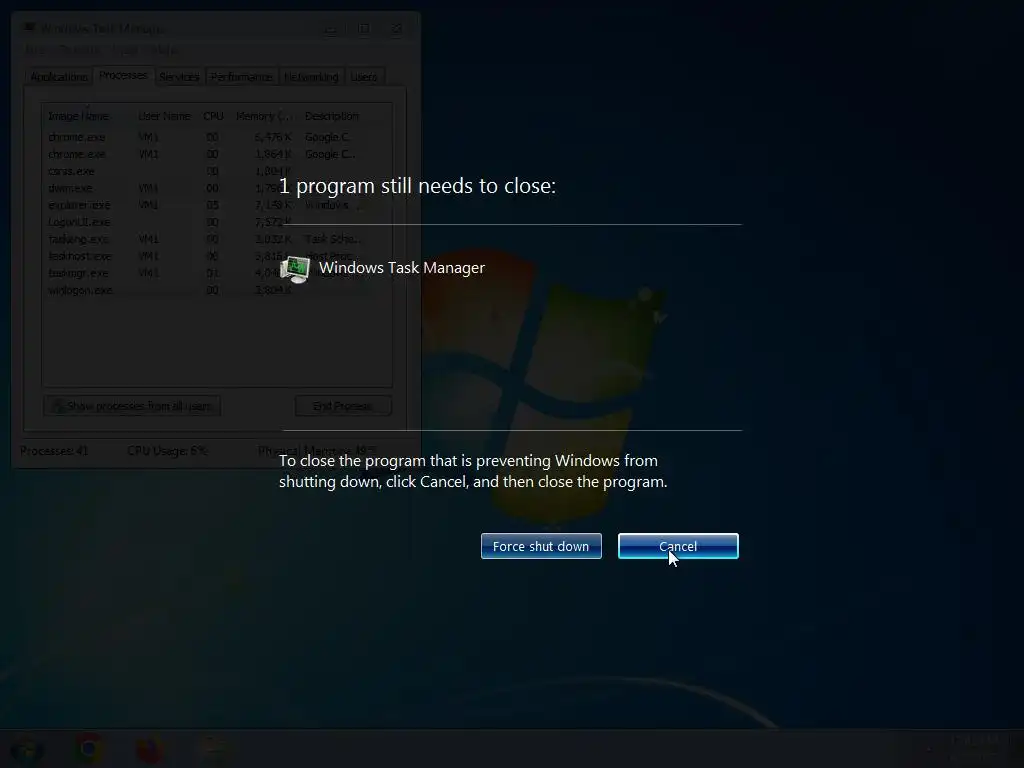1024x768 pixels.
Task: Switch to the Performance tab in Task Manager
Action: 241,76
